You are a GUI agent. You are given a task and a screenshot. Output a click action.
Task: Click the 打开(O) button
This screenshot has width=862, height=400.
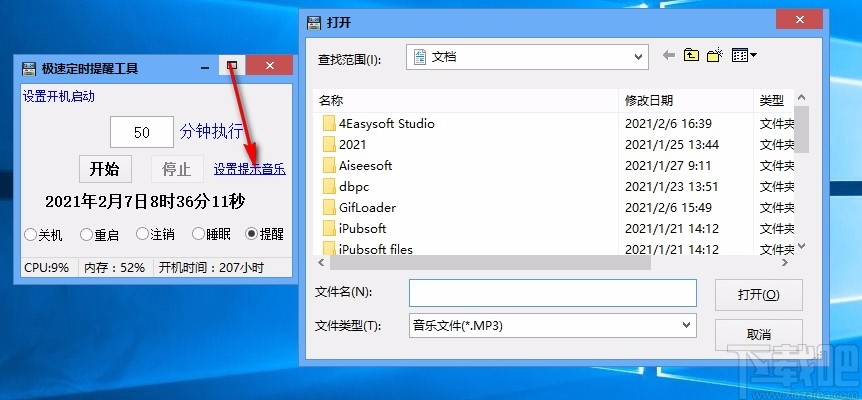tap(759, 295)
